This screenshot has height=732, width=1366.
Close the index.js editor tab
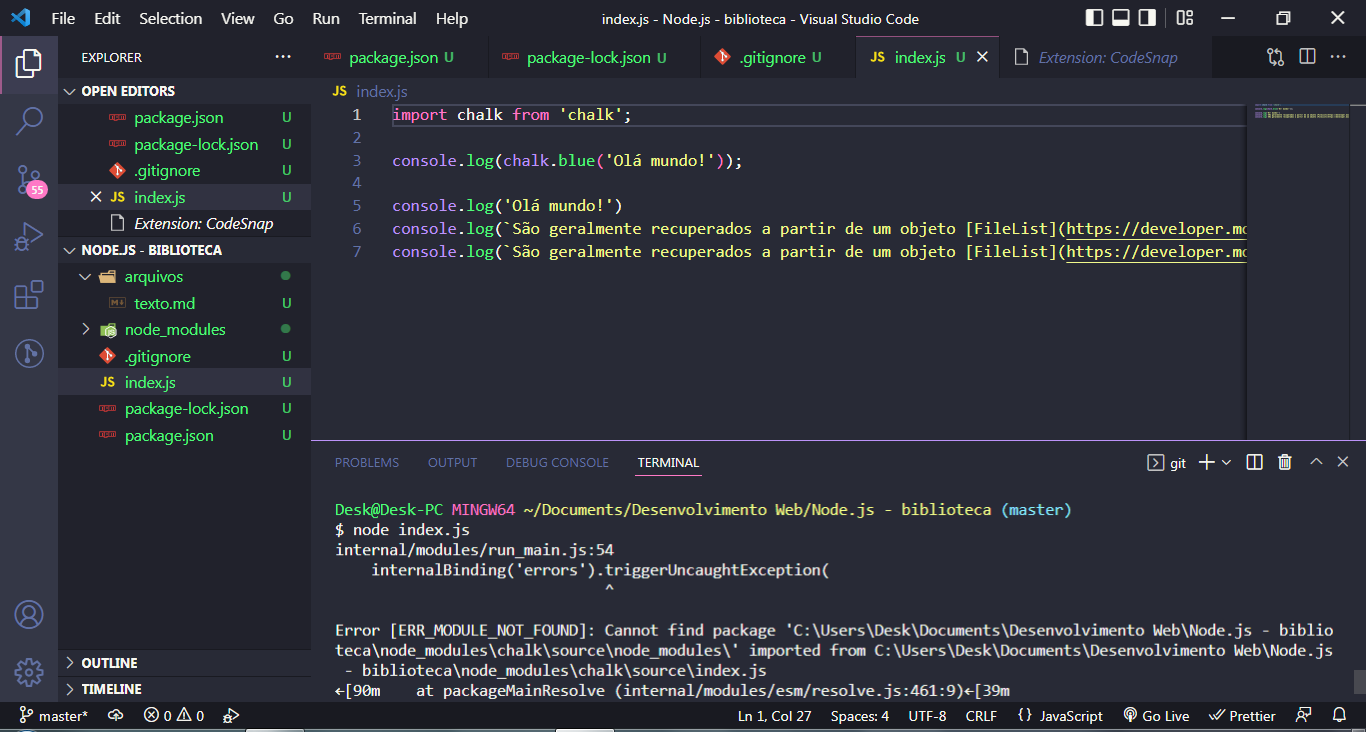(982, 57)
